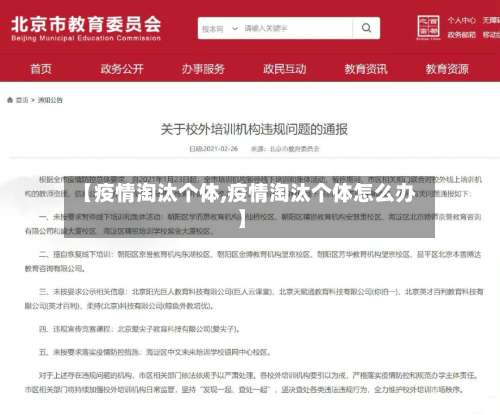Click closing paragraph starting 对于上述存在违规问题的机构
Image resolution: width=500 pixels, height=415 pixels.
tap(252, 382)
